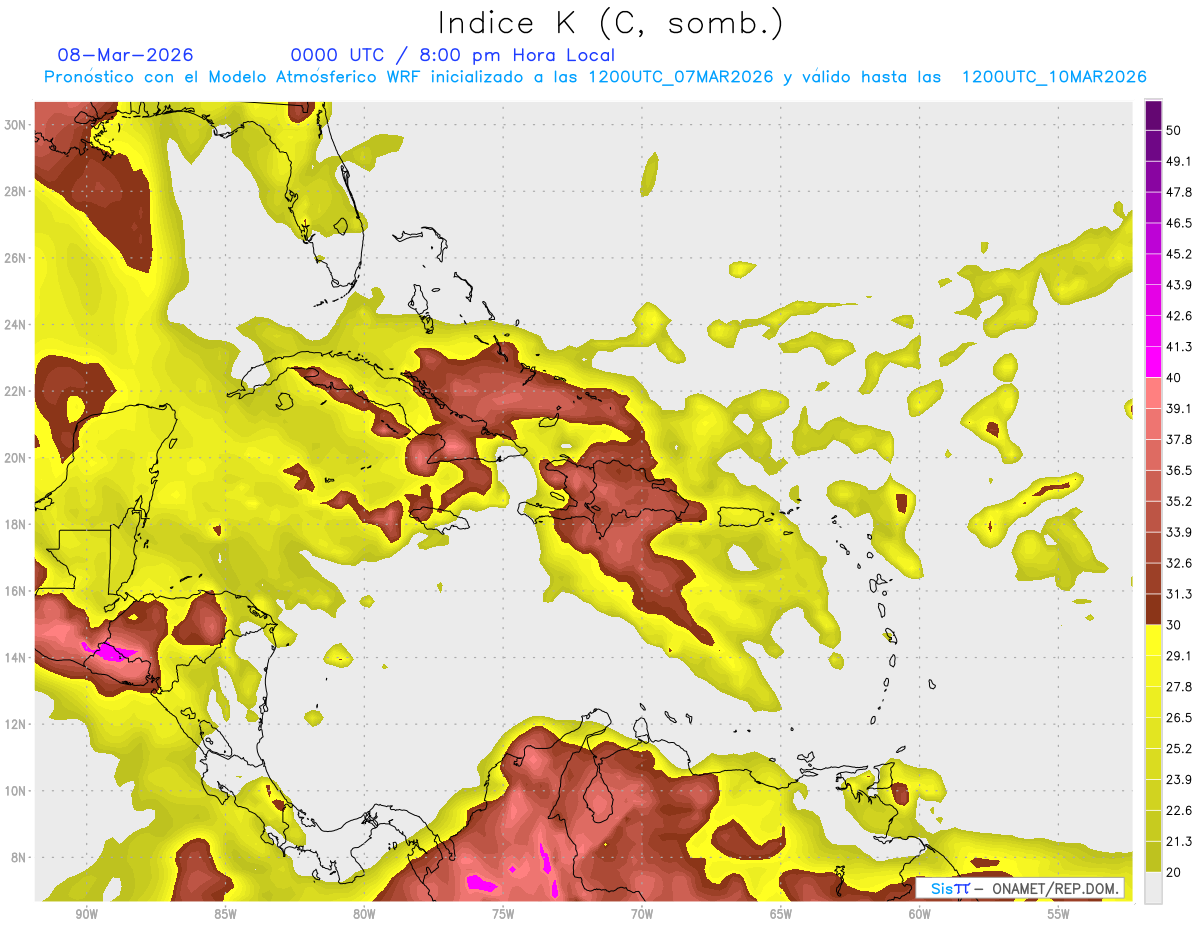Click the colorbar value 32.6
1200x927 pixels.
[x=1179, y=564]
